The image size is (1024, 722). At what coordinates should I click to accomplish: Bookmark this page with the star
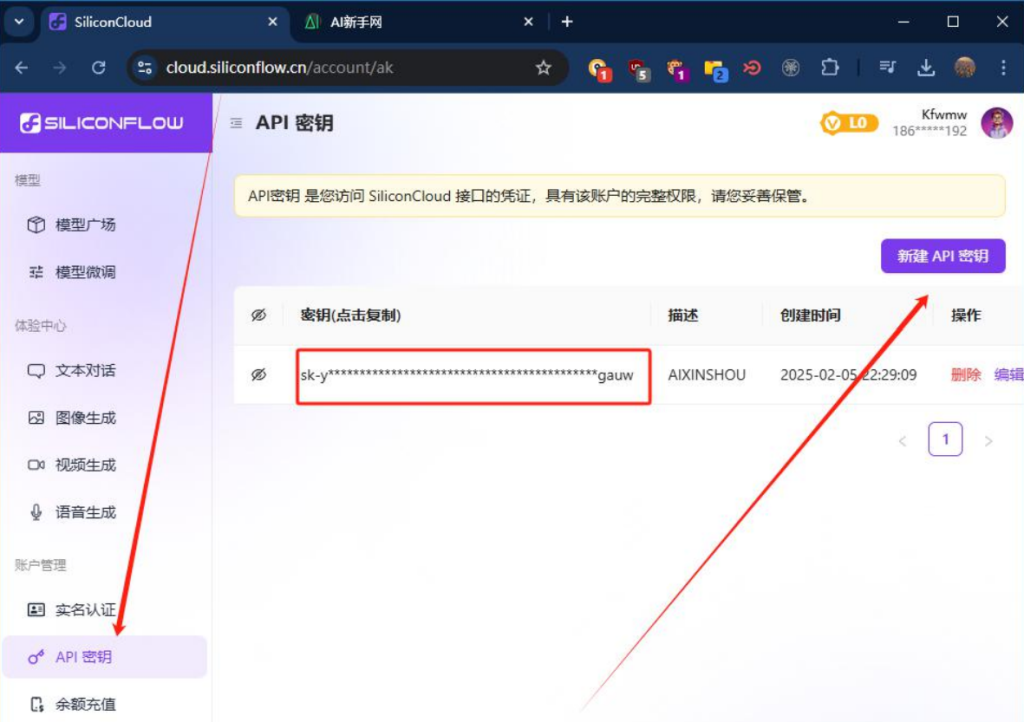[543, 67]
